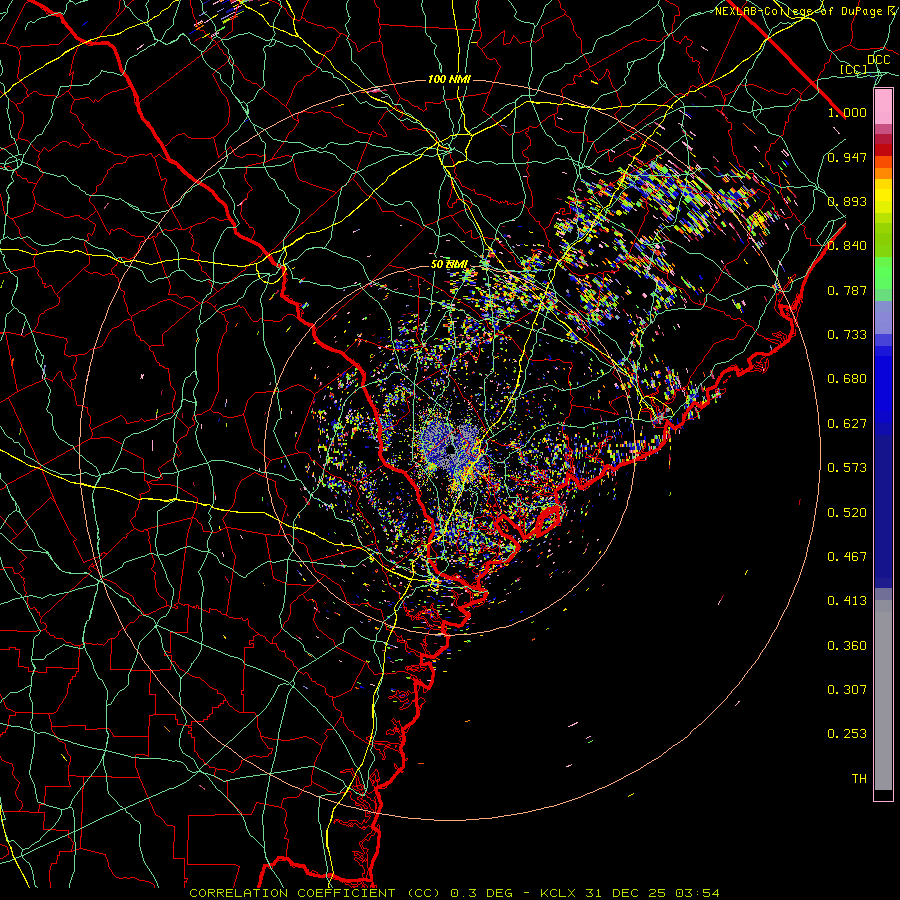Screen dimensions: 900x900
Task: Select the 0.307 legend value
Action: pos(847,690)
